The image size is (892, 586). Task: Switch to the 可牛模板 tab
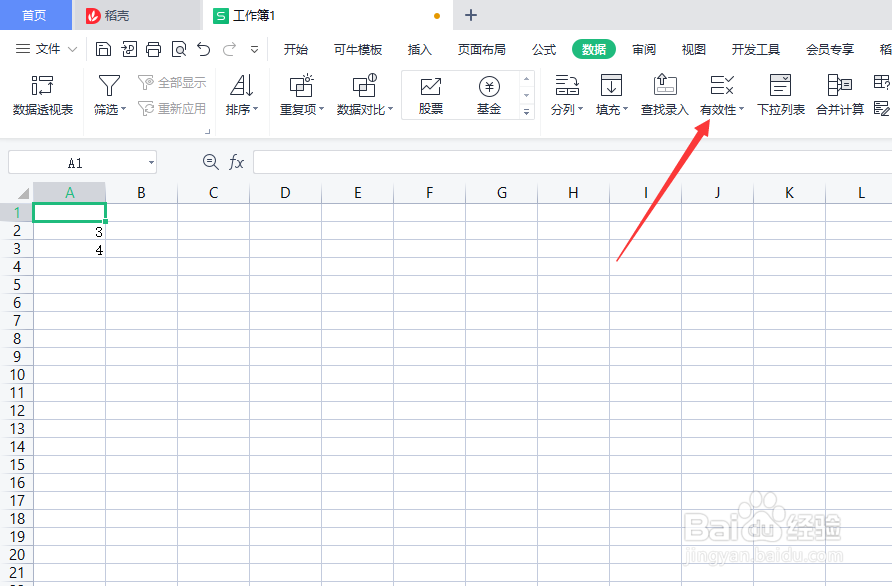pyautogui.click(x=358, y=49)
